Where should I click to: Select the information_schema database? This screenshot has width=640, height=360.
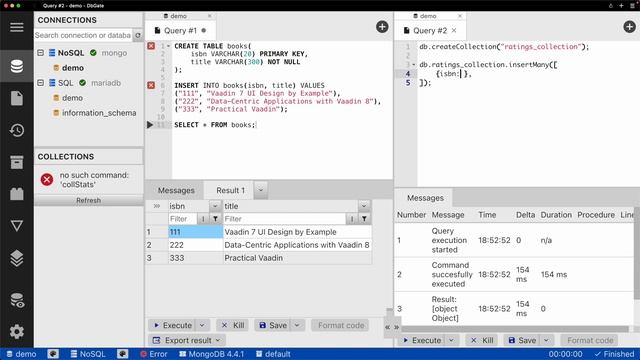click(x=99, y=113)
